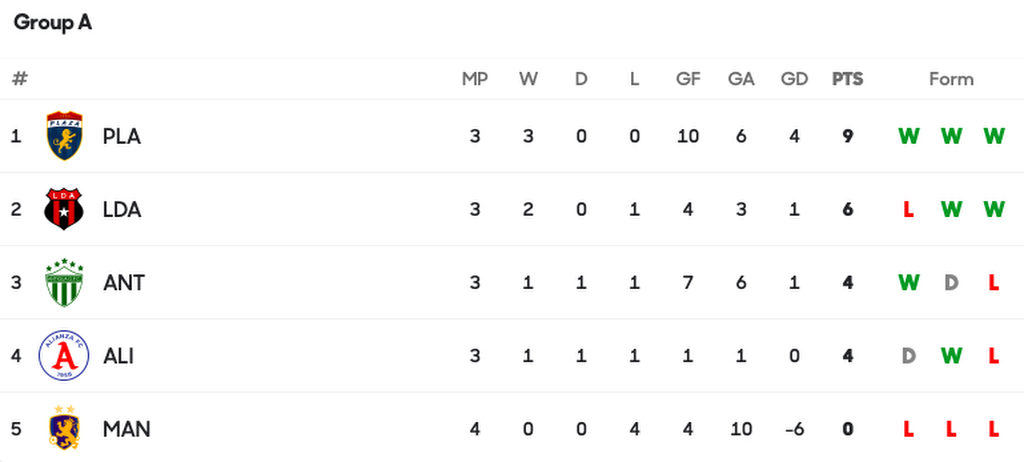Sort standings by GD column header

coord(794,79)
